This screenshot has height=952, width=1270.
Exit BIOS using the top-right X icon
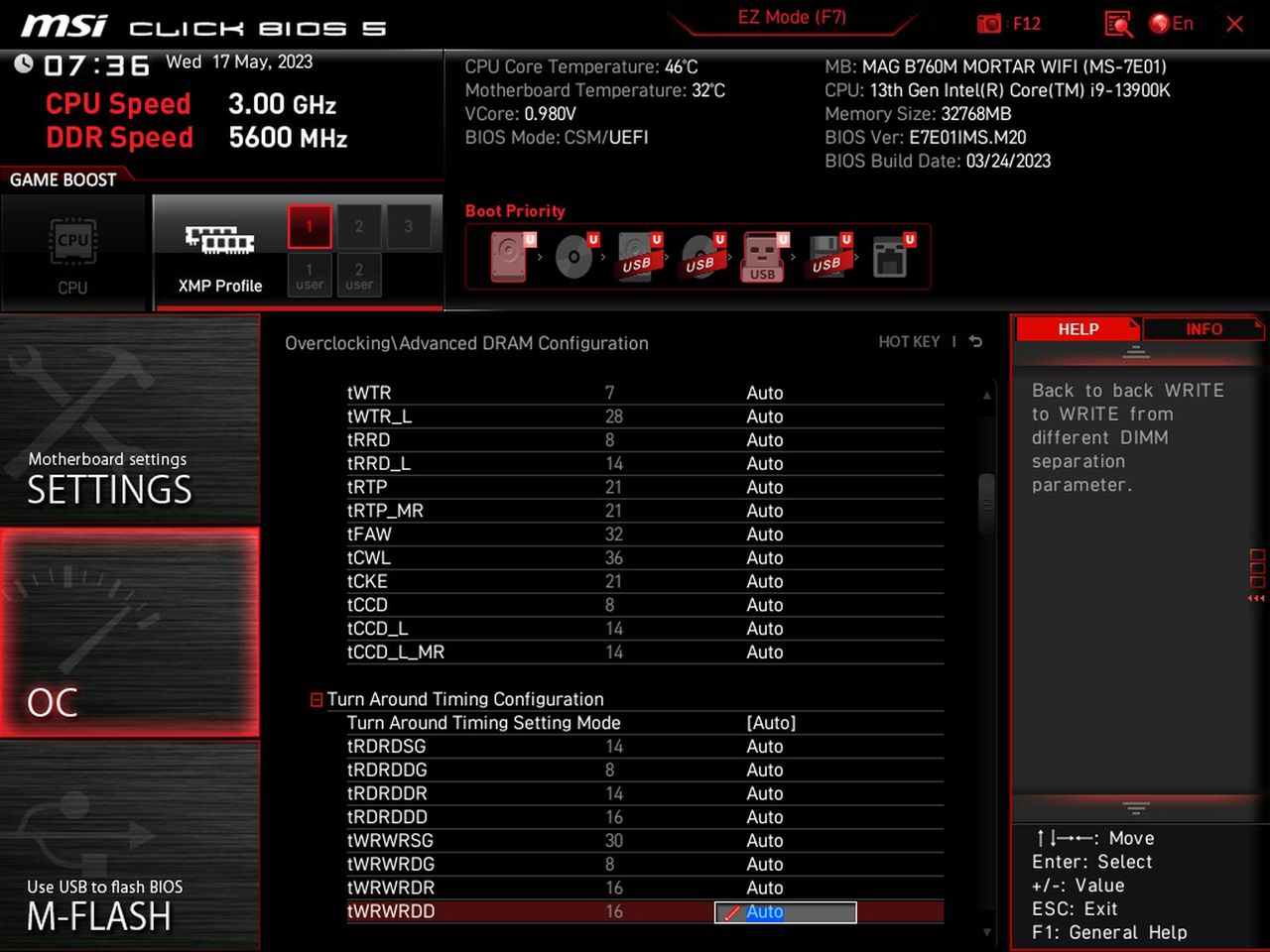tap(1234, 24)
